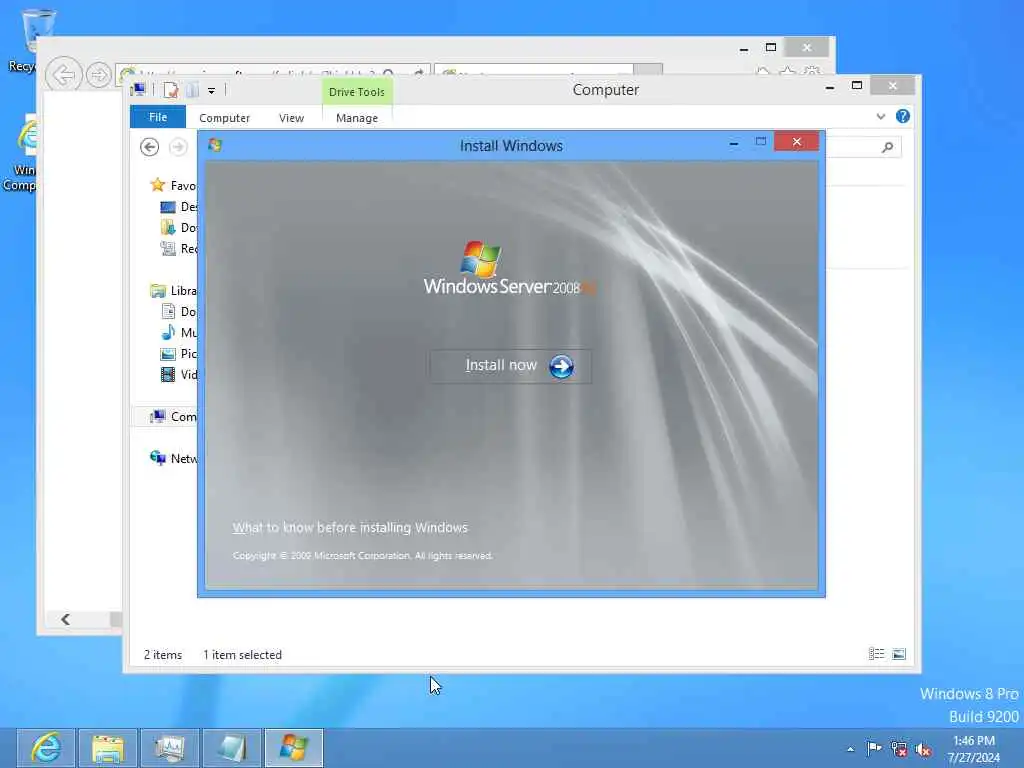
Task: Open the Pictures library in navigation pane
Action: click(178, 353)
